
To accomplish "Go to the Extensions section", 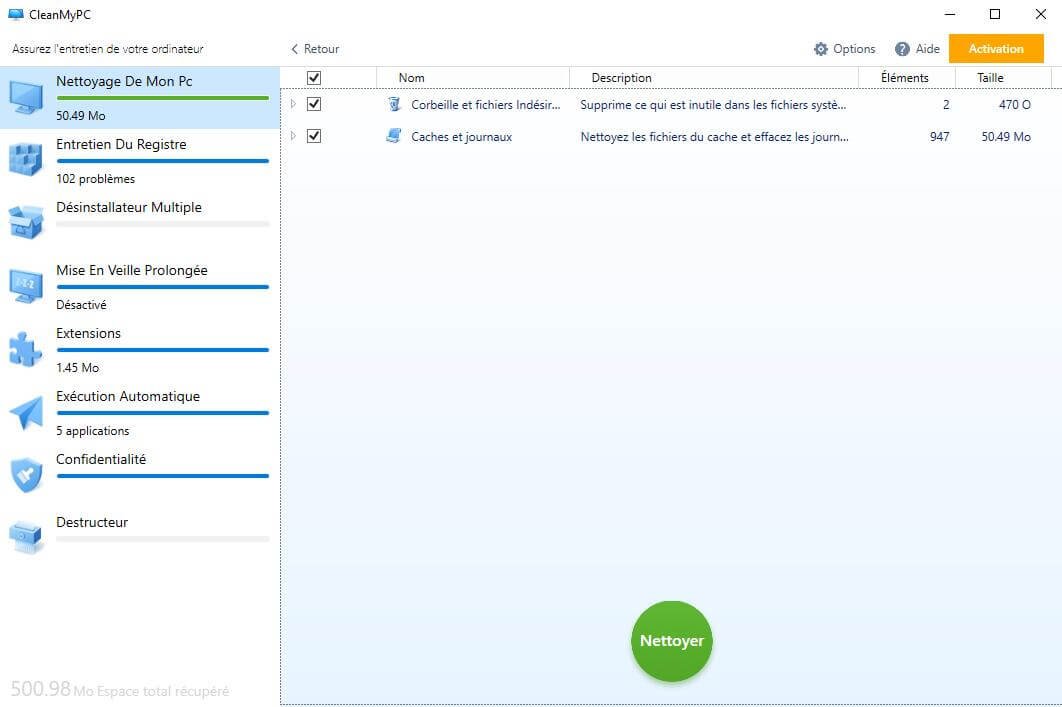I will (140, 350).
